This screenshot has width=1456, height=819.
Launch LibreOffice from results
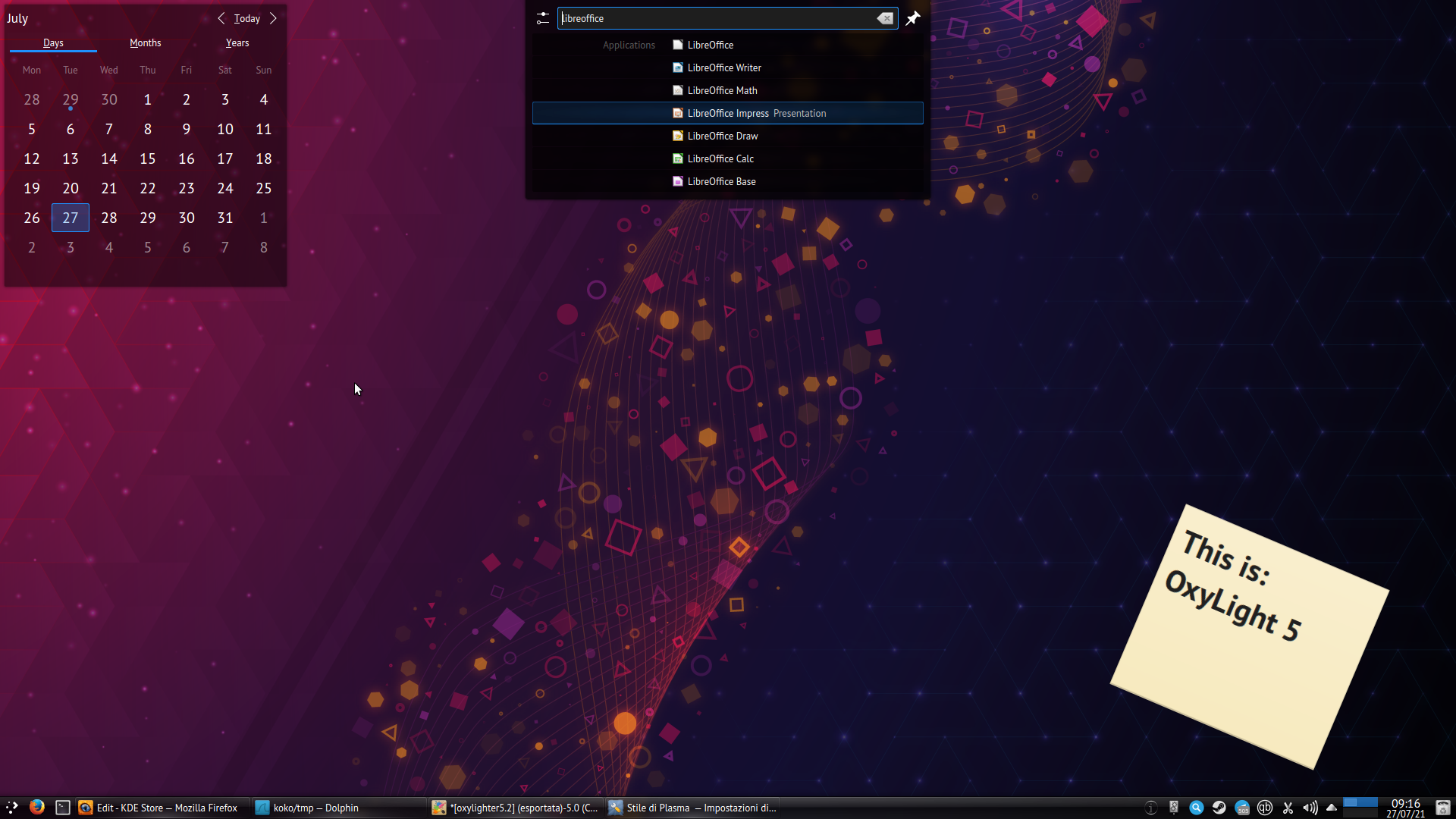(728, 45)
